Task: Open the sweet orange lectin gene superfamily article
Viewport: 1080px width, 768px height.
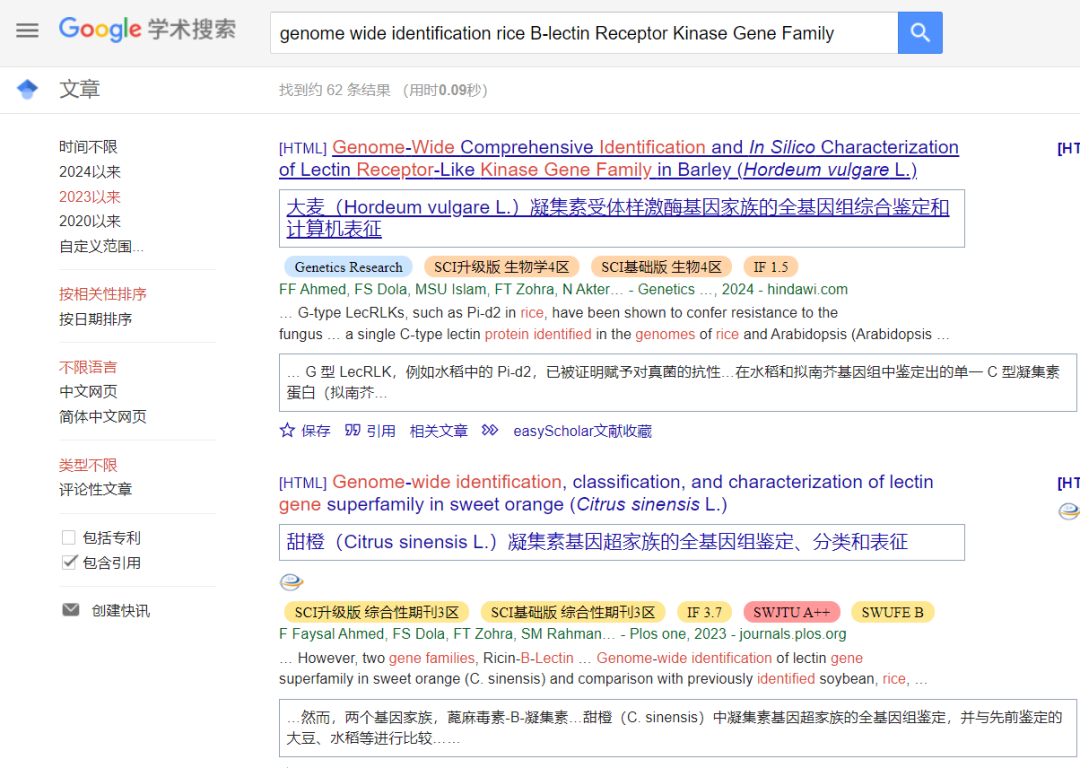Action: coord(606,493)
